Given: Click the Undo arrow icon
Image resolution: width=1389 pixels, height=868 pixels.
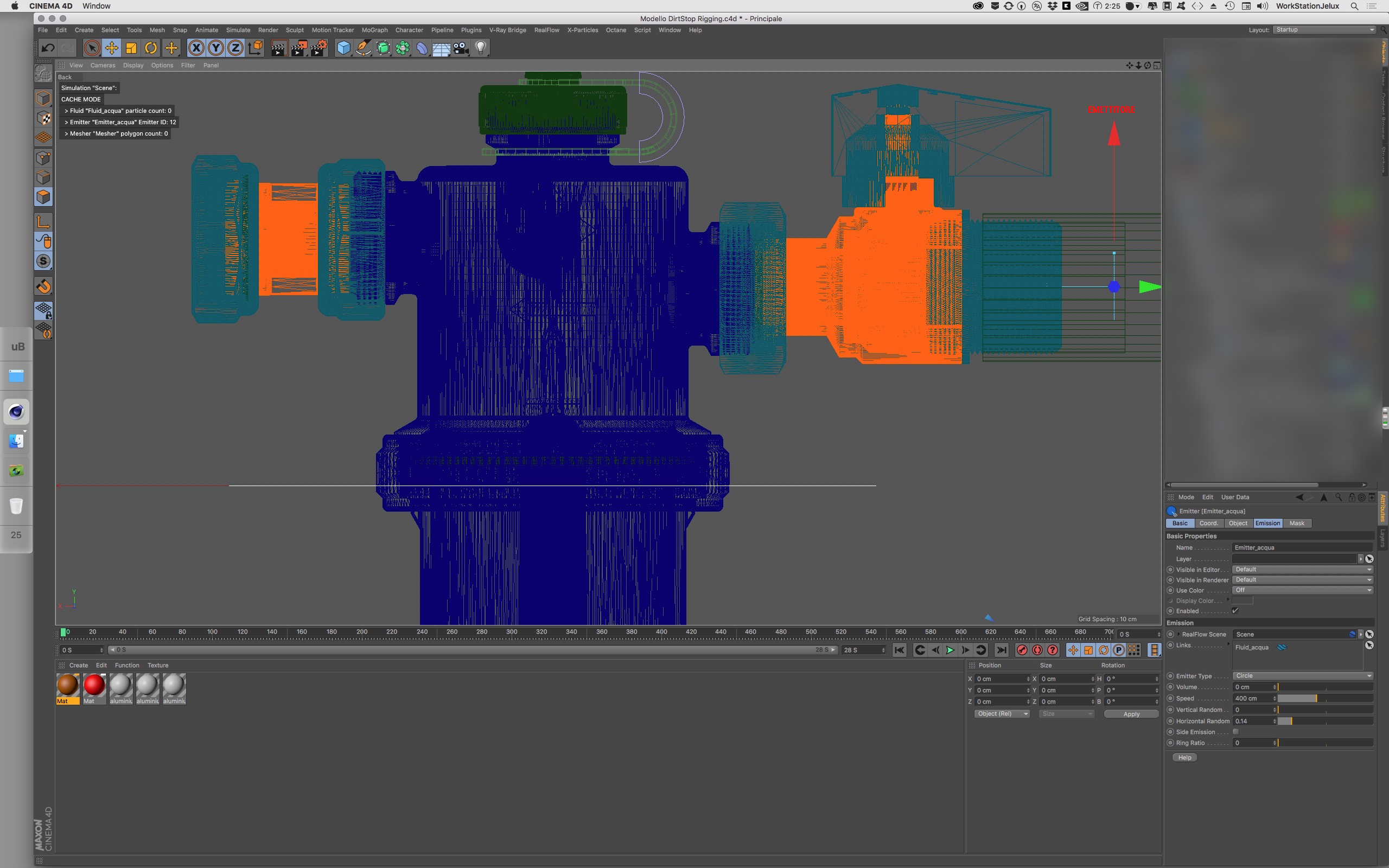Looking at the screenshot, I should [x=48, y=48].
